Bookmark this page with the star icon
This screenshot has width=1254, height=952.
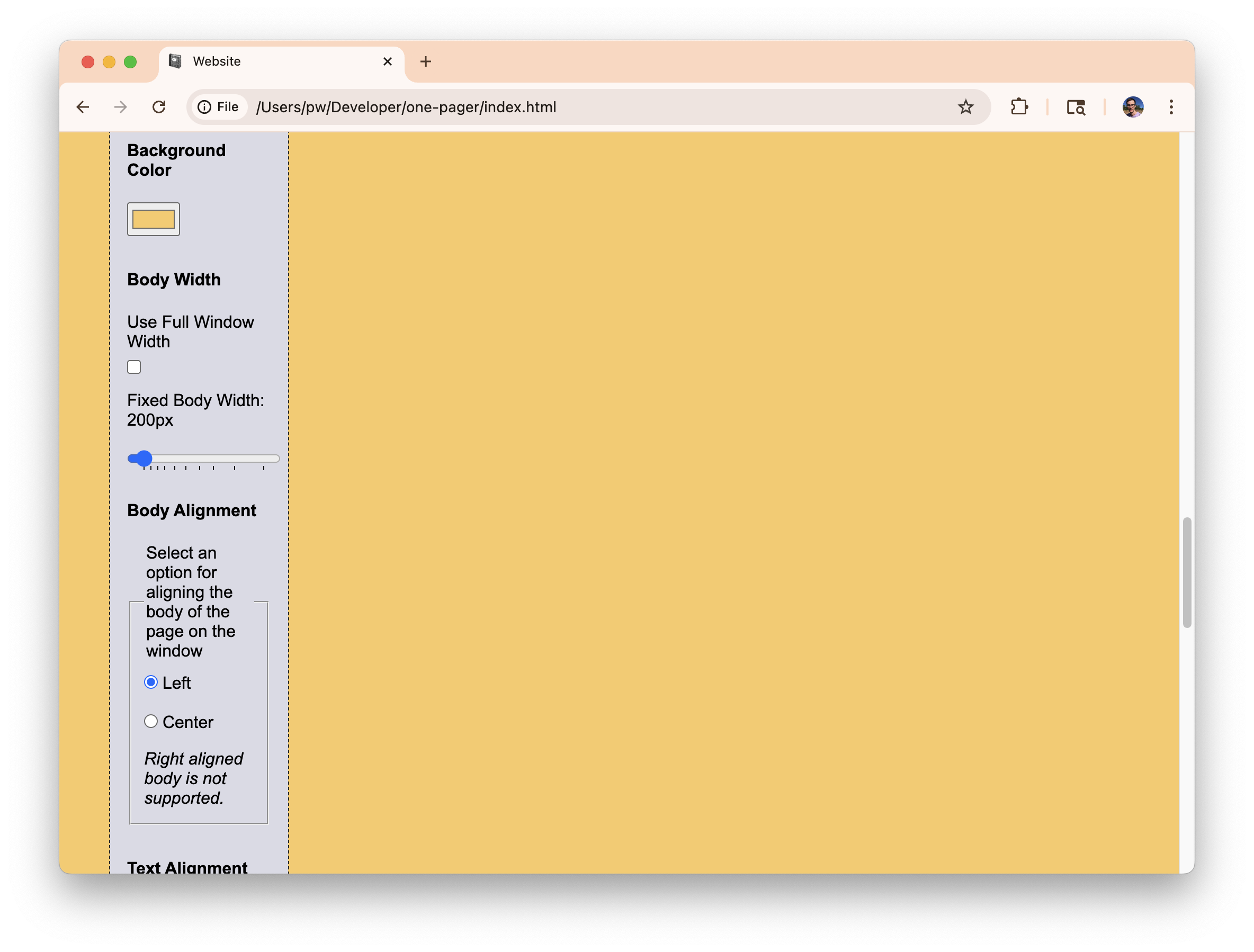pyautogui.click(x=966, y=107)
